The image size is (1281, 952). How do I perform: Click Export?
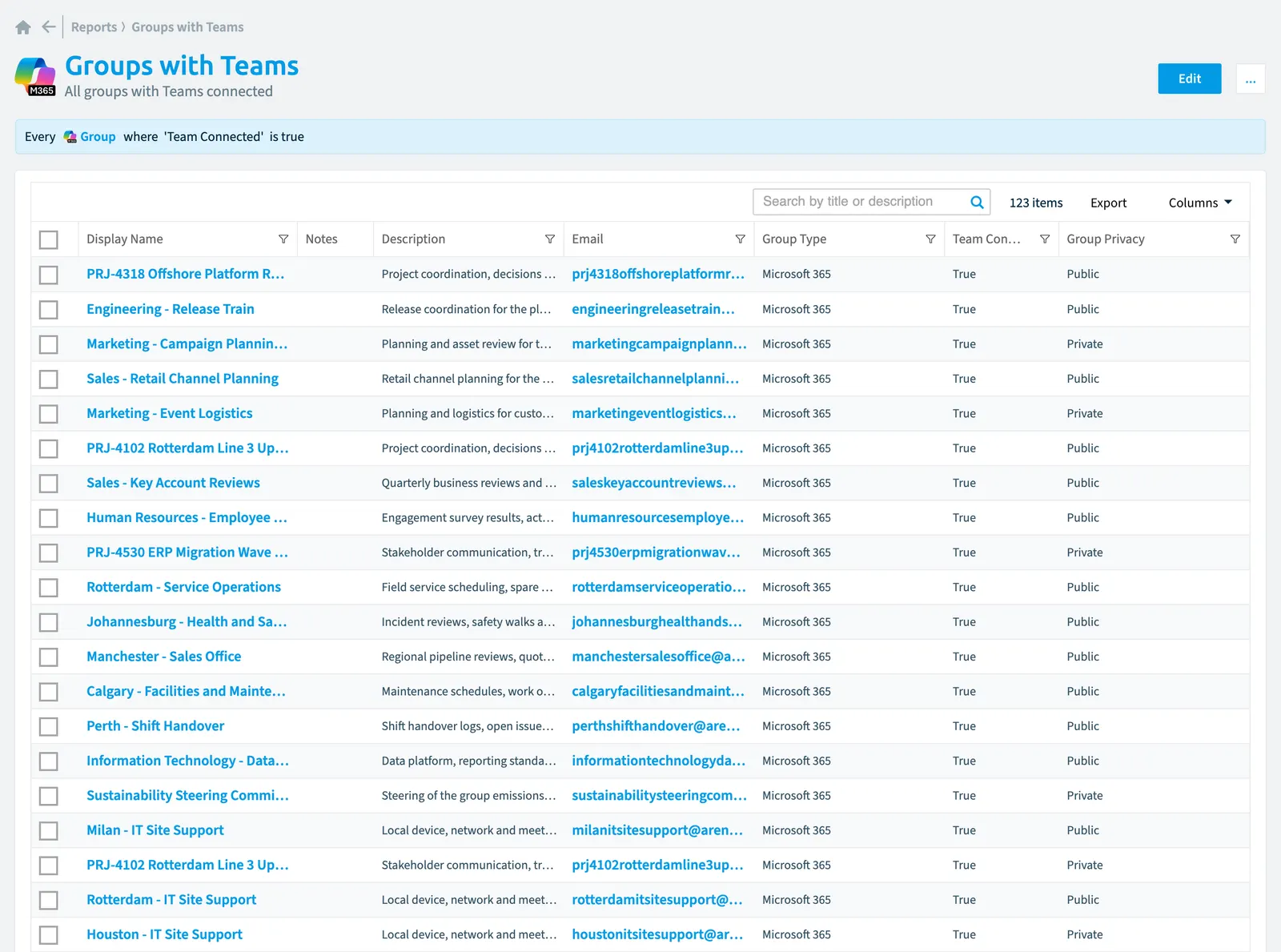[1108, 203]
